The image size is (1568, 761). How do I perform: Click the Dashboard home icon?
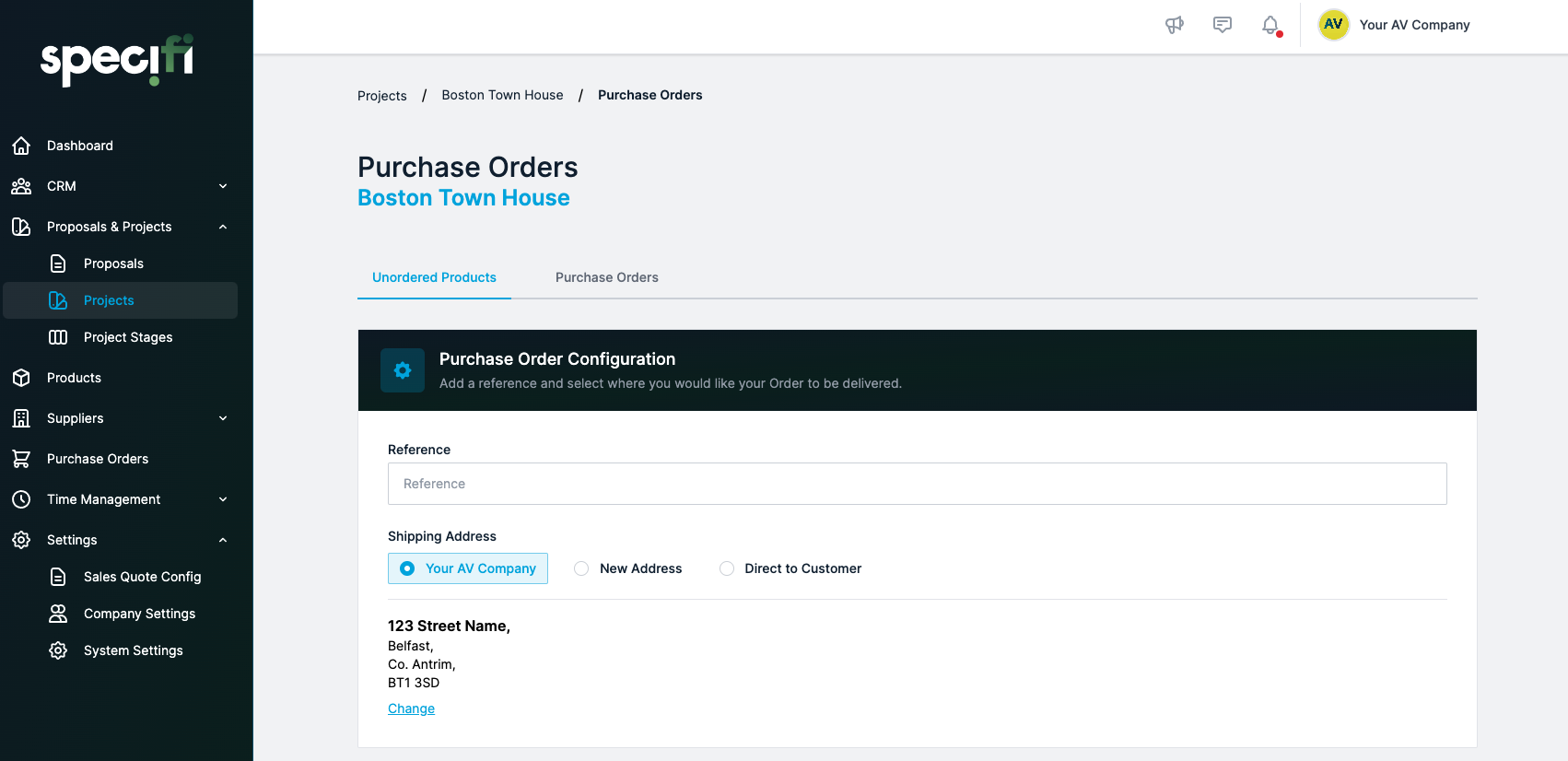coord(21,146)
